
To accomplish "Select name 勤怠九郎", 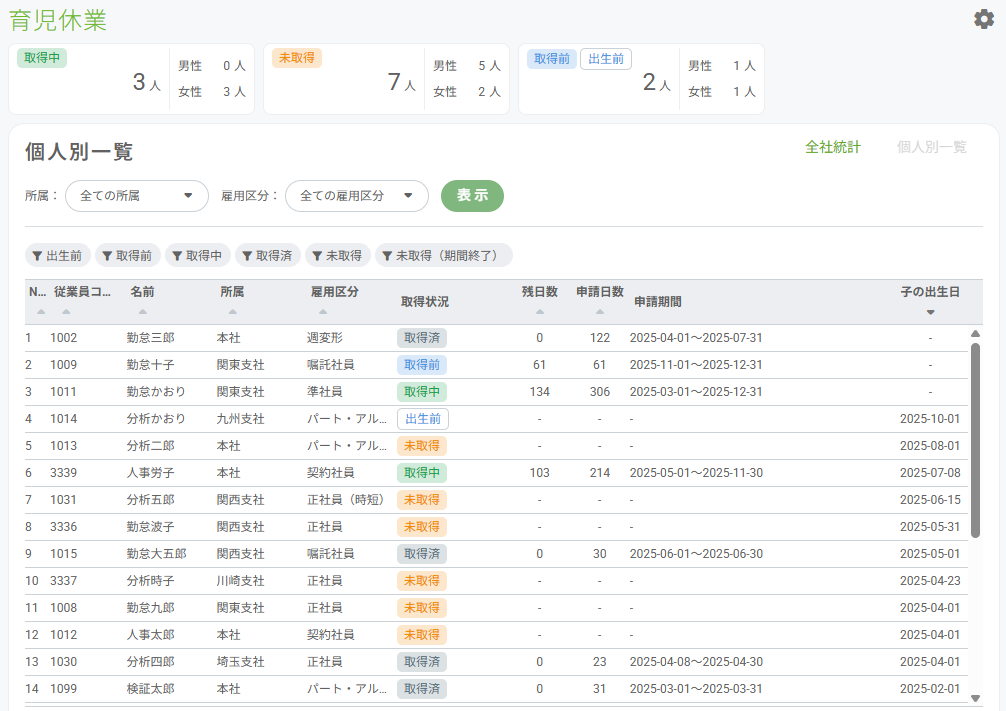I will 150,607.
